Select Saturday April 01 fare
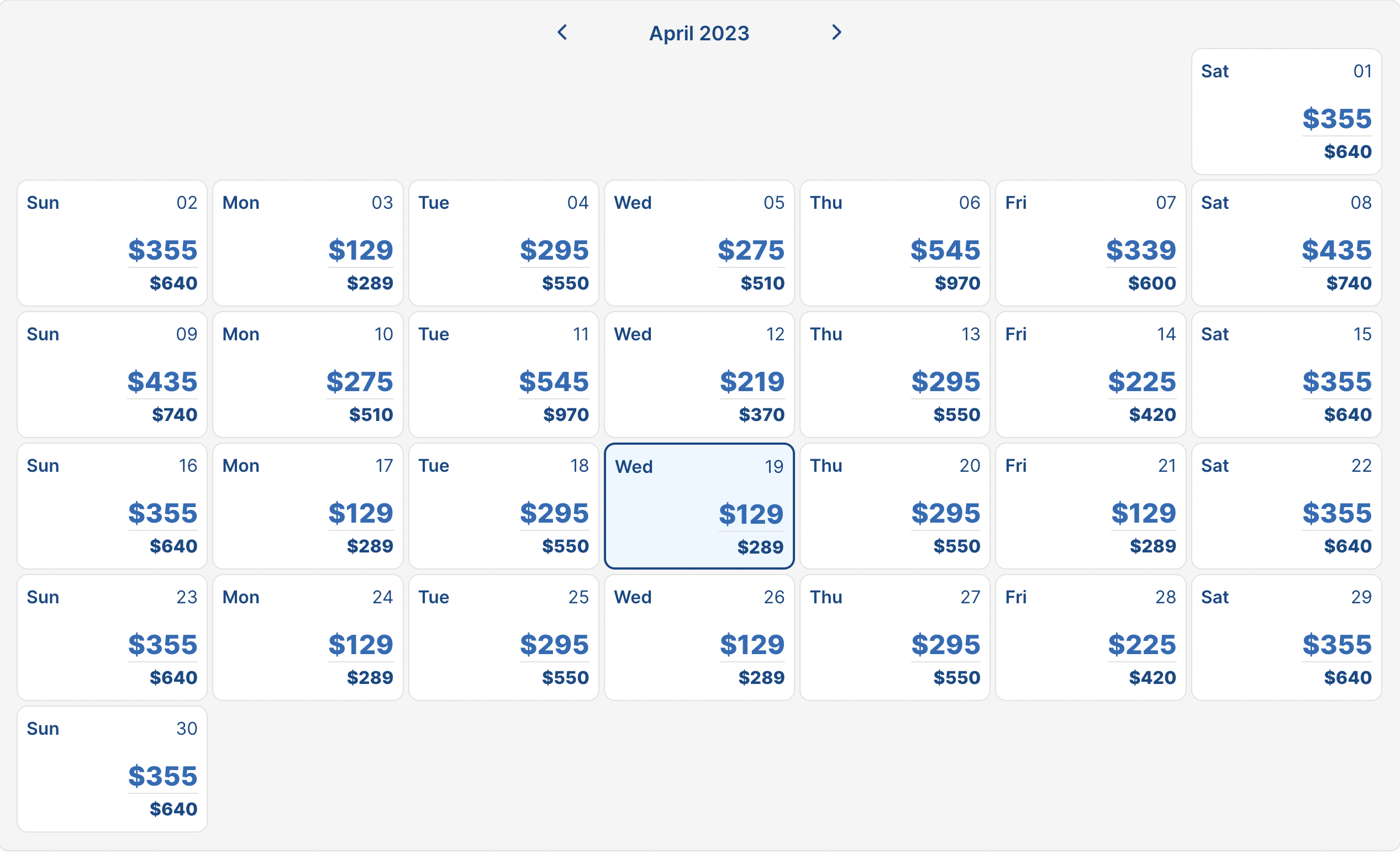Viewport: 1400px width, 853px height. click(1286, 112)
